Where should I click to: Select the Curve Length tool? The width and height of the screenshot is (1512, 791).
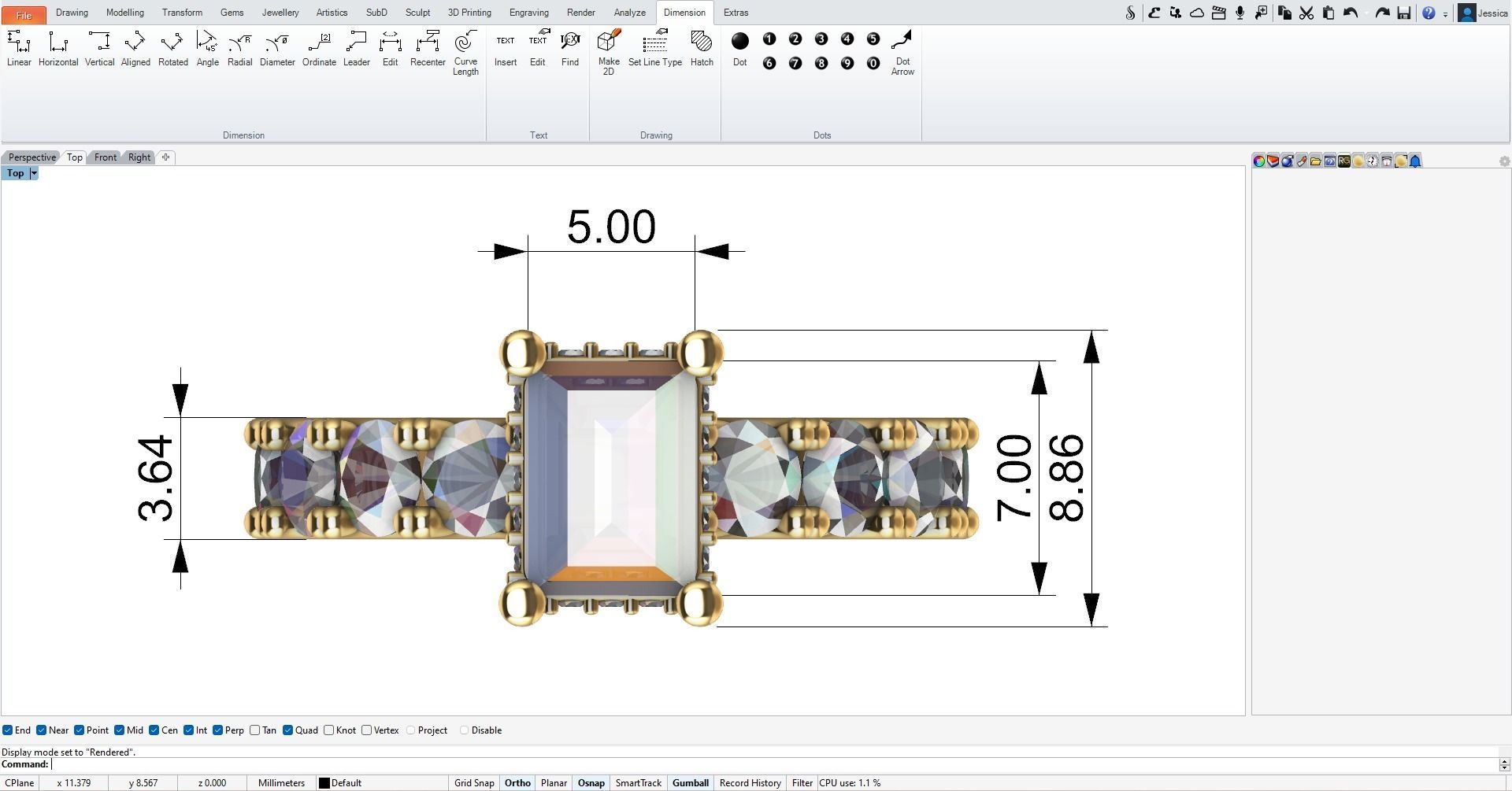tap(465, 54)
